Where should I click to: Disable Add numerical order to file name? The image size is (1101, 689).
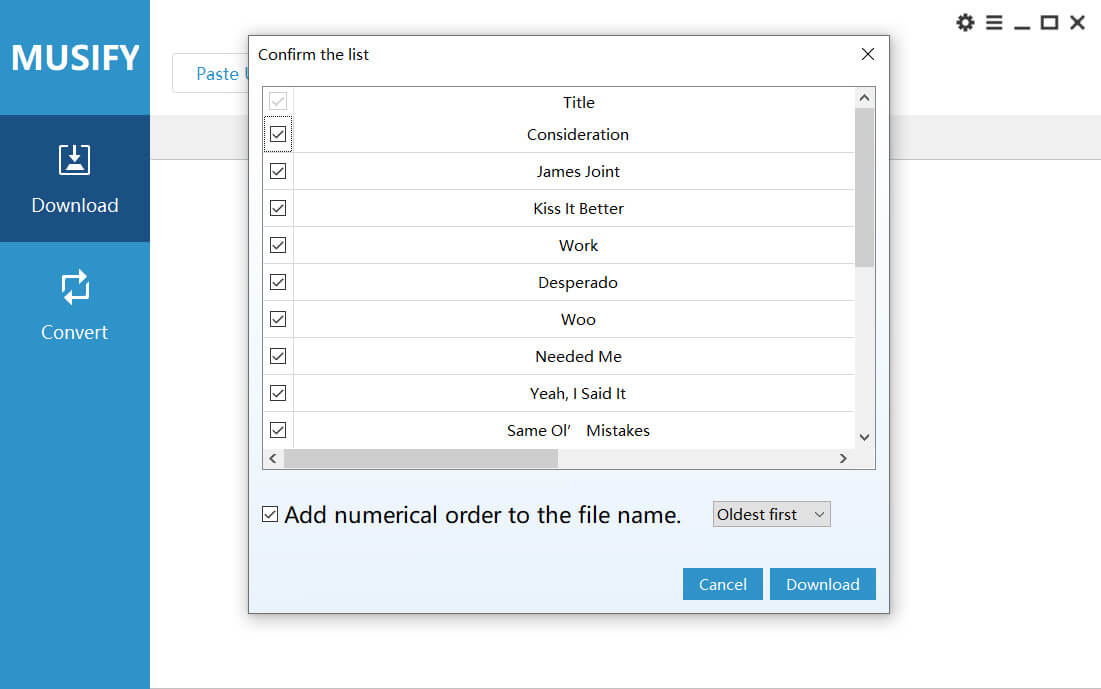[x=270, y=514]
